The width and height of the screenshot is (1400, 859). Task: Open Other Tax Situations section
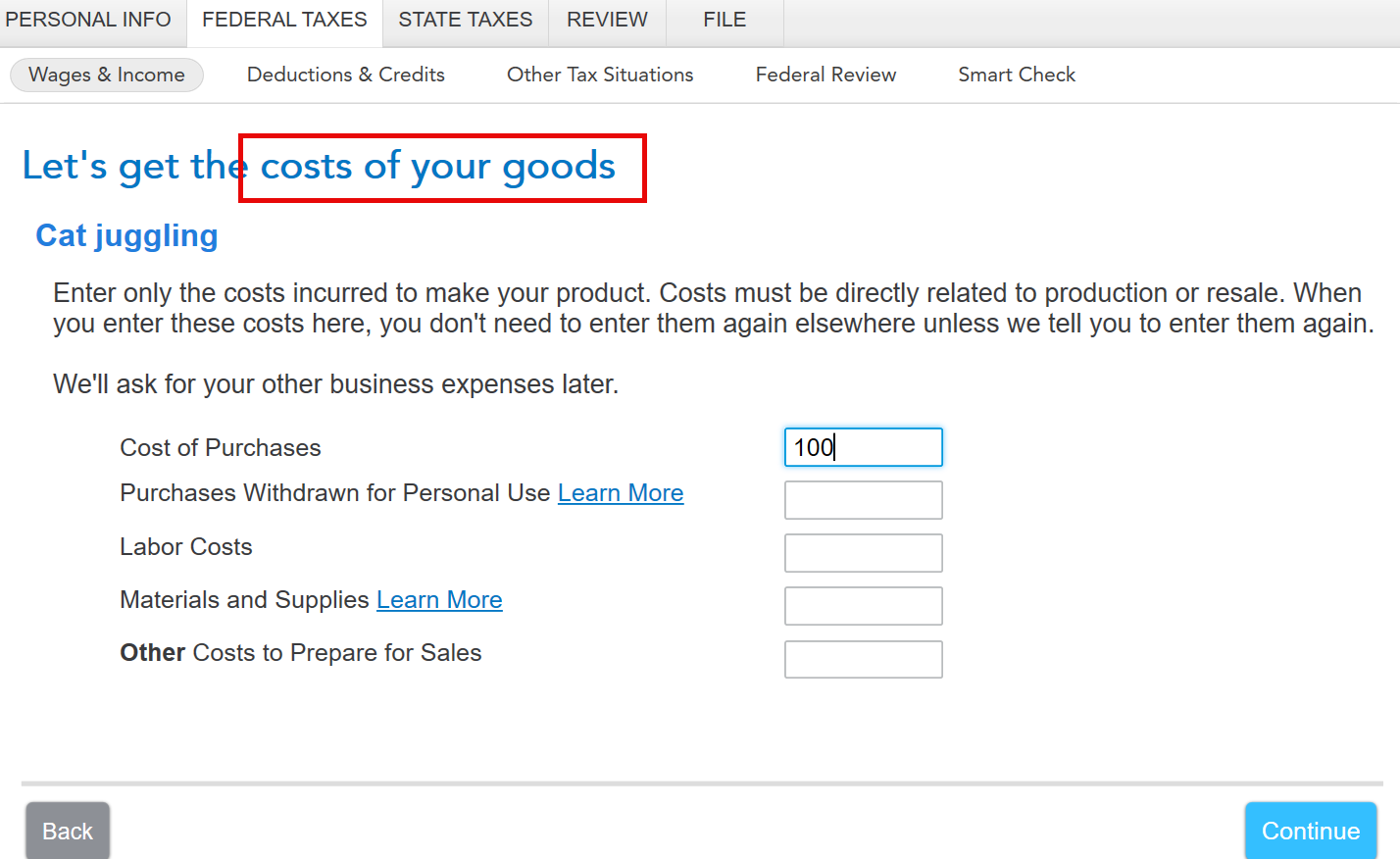[600, 75]
